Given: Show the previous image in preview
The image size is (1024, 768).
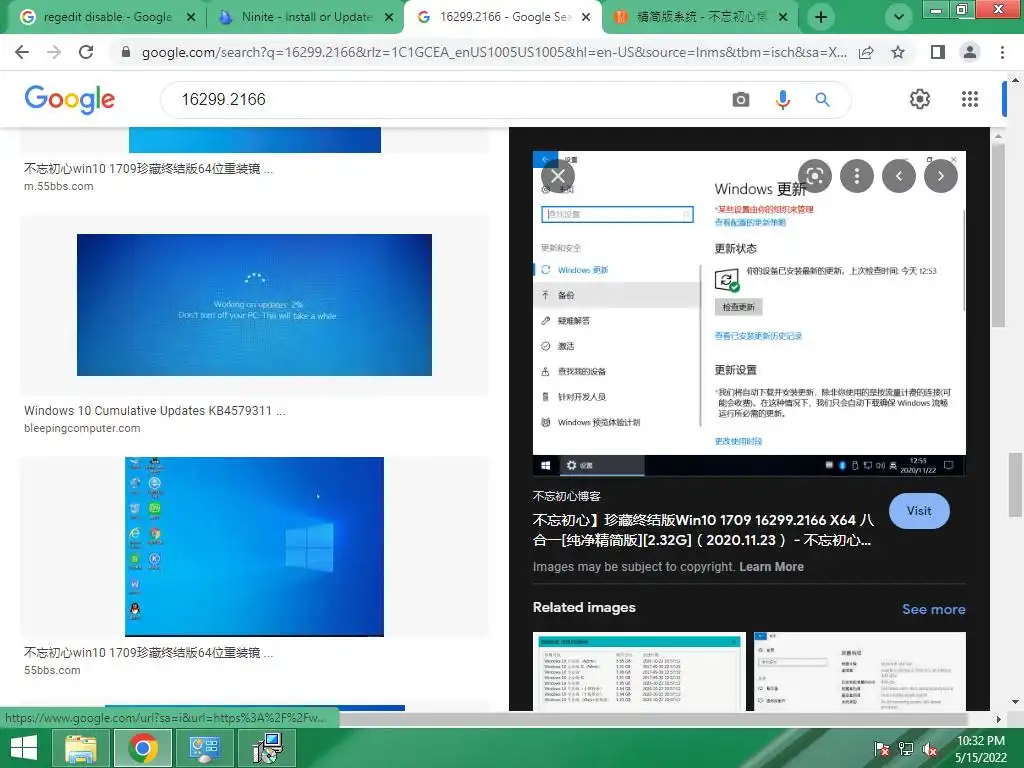Looking at the screenshot, I should click(899, 176).
